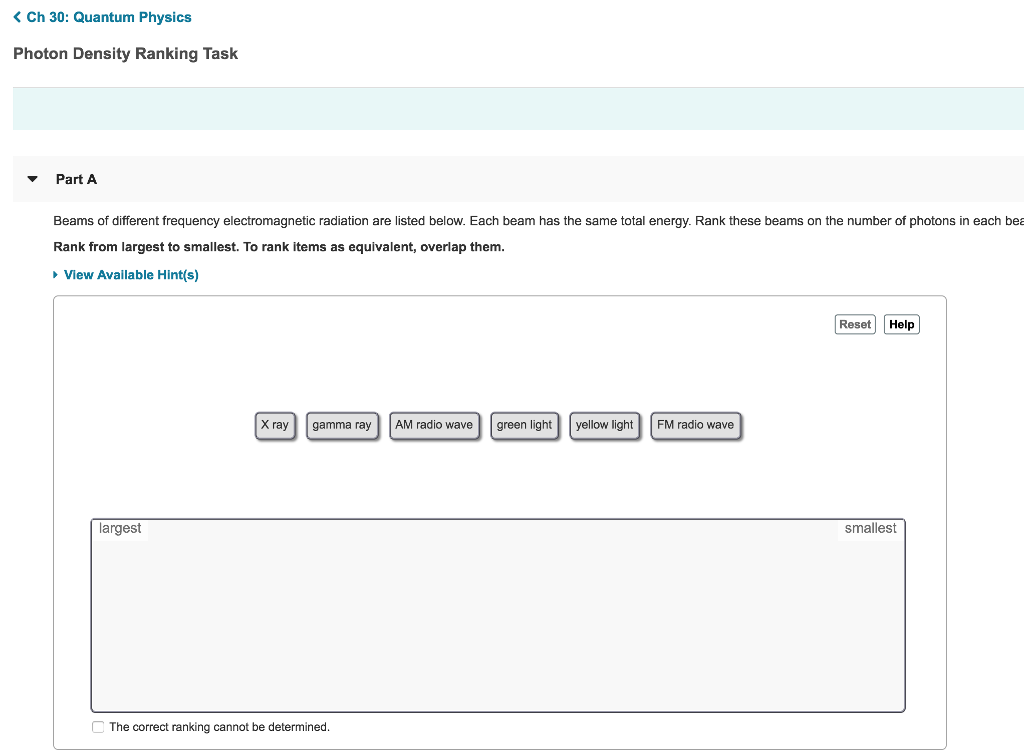Select the yellow light tile

coord(604,425)
